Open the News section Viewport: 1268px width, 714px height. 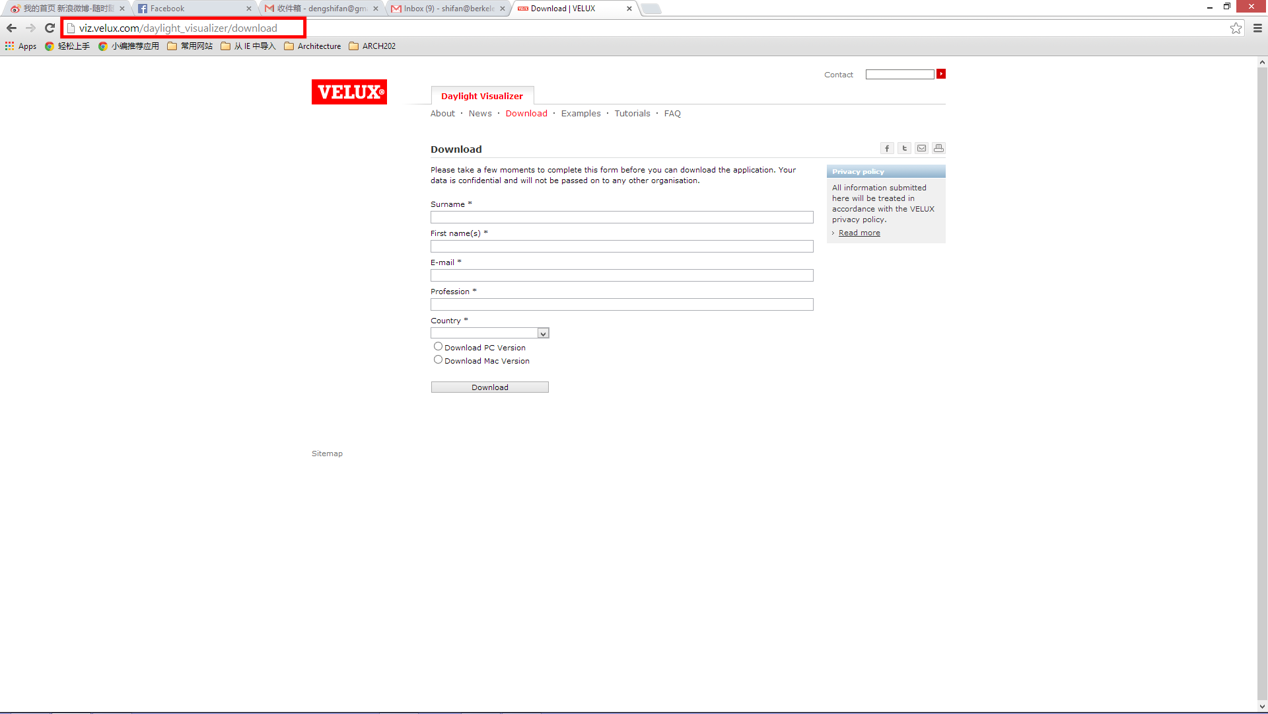480,114
